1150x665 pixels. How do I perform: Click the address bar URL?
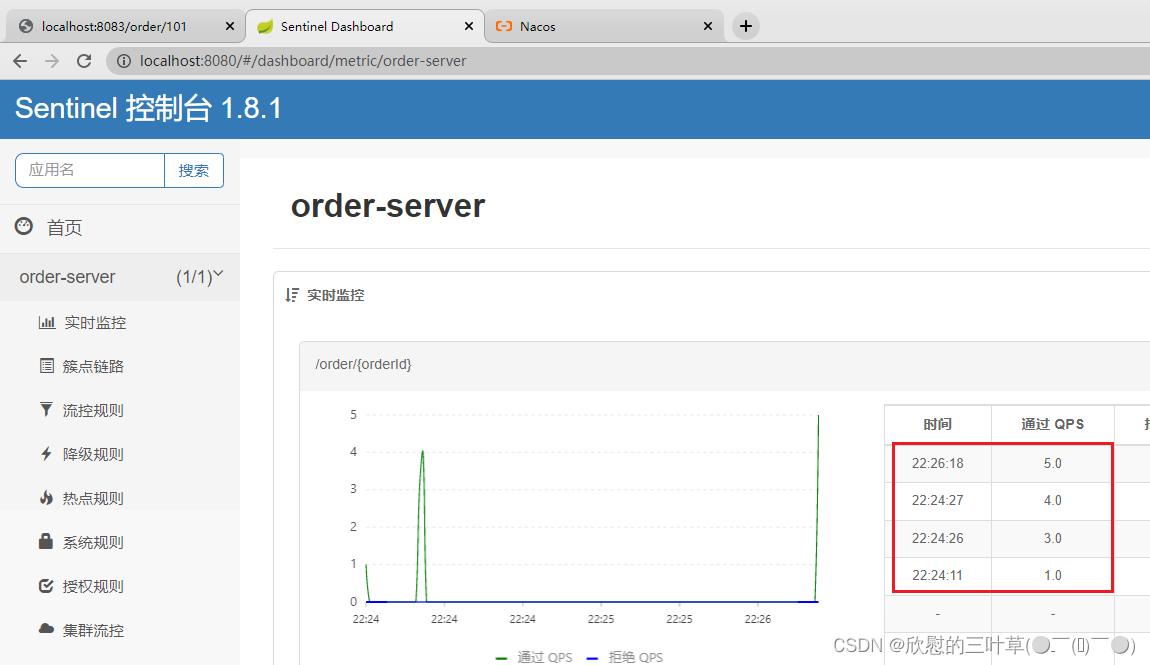click(303, 61)
